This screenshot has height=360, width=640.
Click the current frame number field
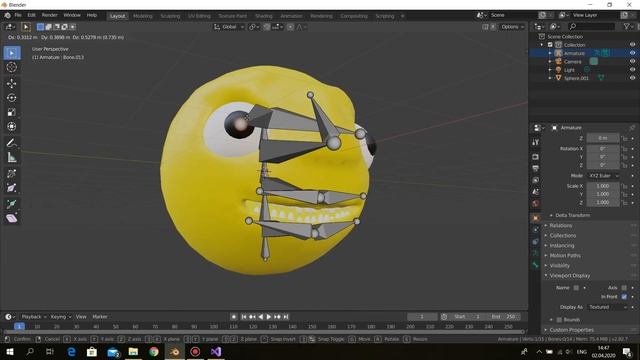click(x=422, y=317)
